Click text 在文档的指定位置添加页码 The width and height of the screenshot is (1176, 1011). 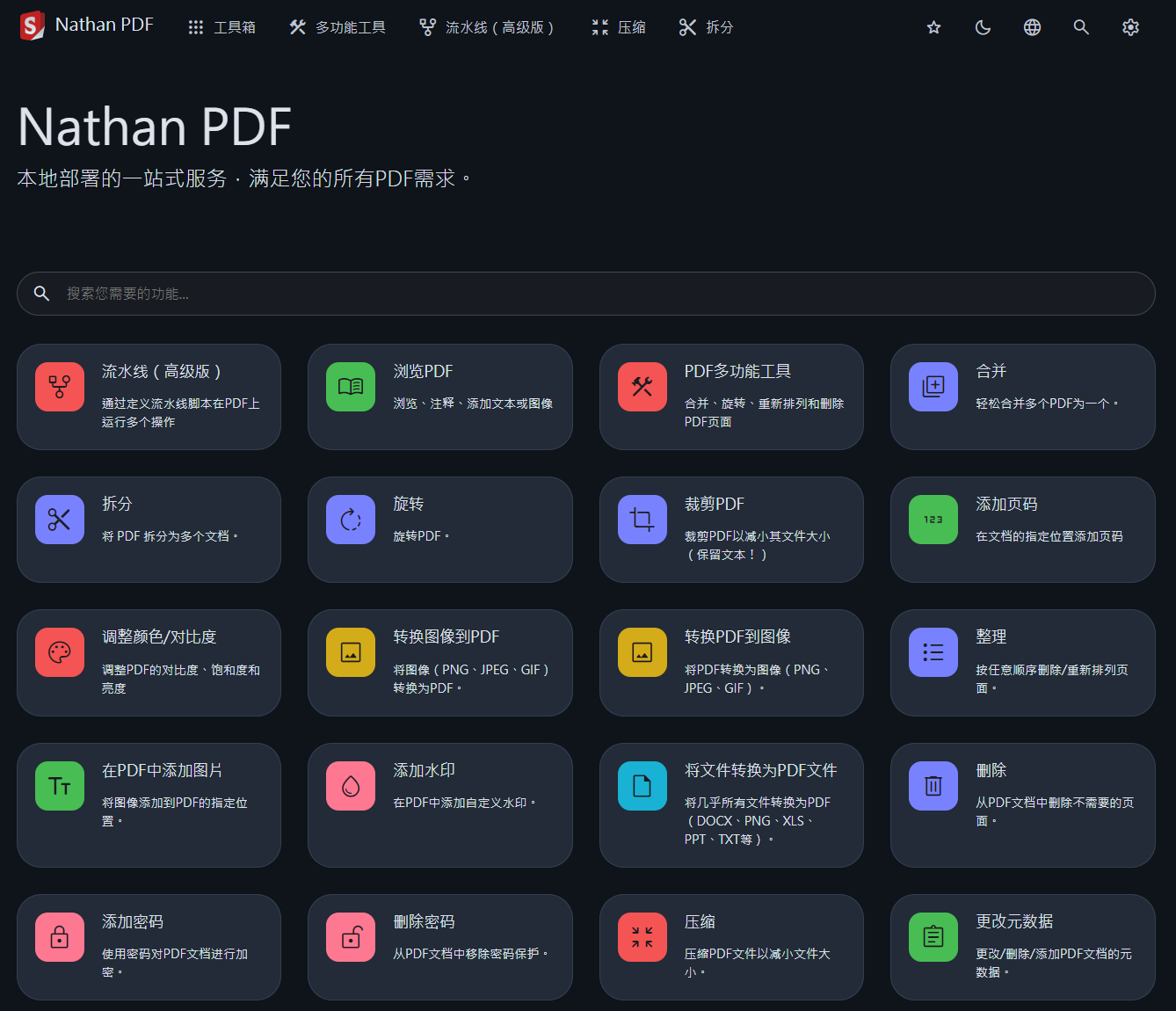pyautogui.click(x=1049, y=536)
